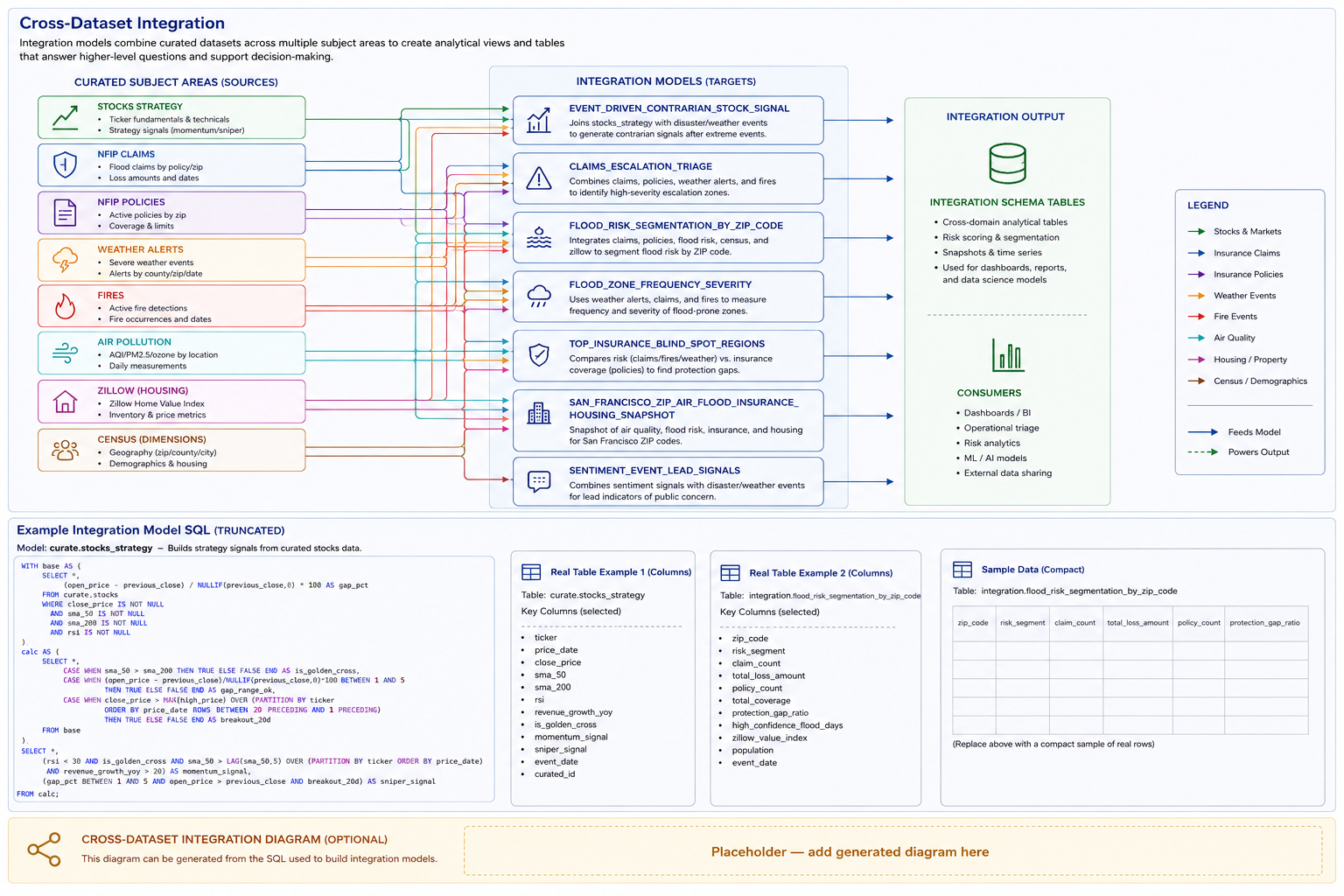The height and width of the screenshot is (896, 1344).
Task: Click the Census / Demographics legend label
Action: pos(1260,381)
